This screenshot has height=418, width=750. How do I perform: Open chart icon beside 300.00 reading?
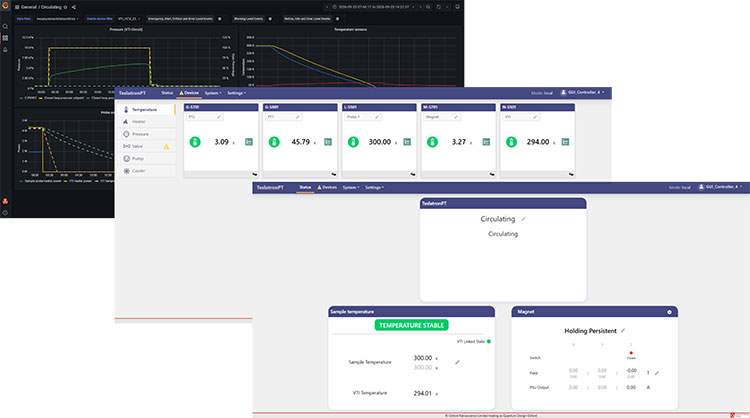[x=407, y=142]
